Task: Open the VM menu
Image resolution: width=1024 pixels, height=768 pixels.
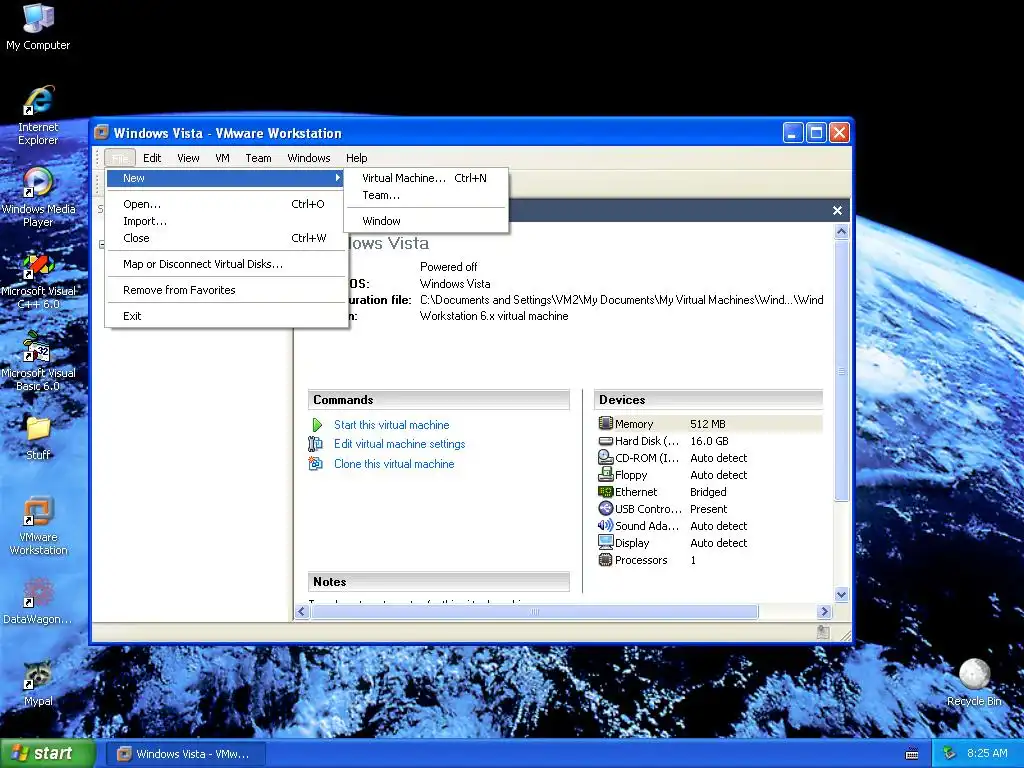Action: pyautogui.click(x=222, y=157)
